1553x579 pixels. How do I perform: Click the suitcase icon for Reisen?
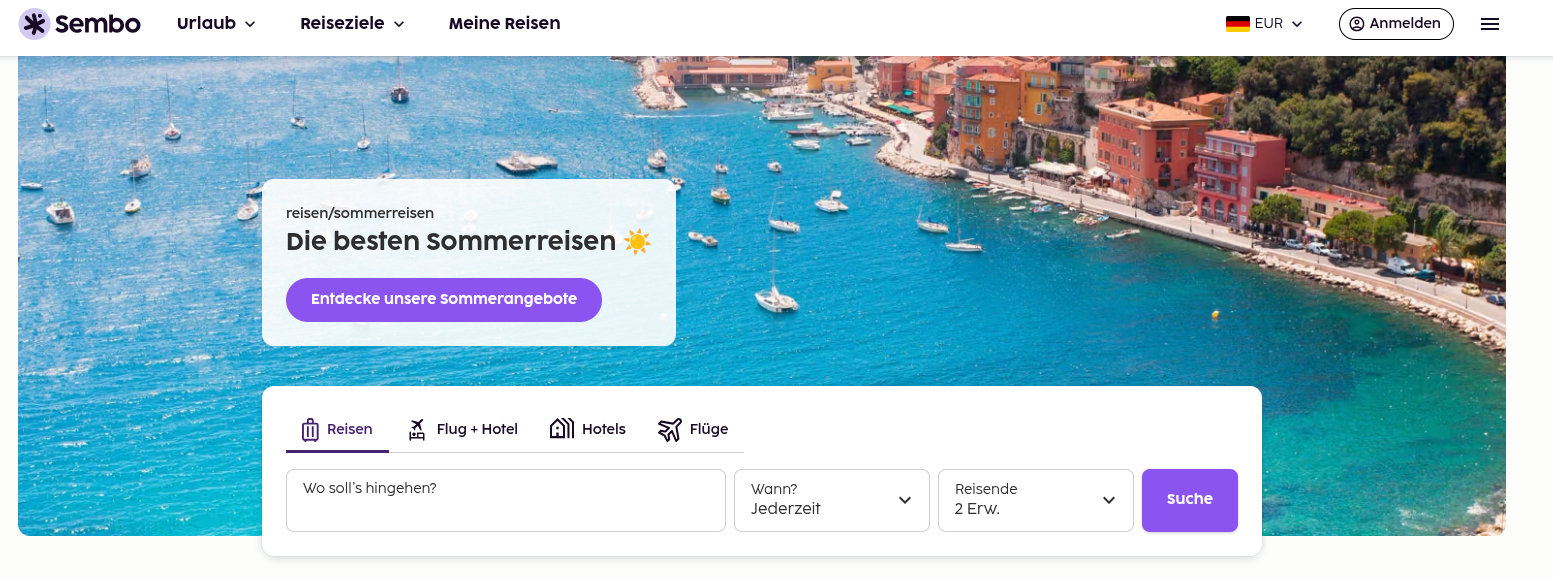click(310, 430)
